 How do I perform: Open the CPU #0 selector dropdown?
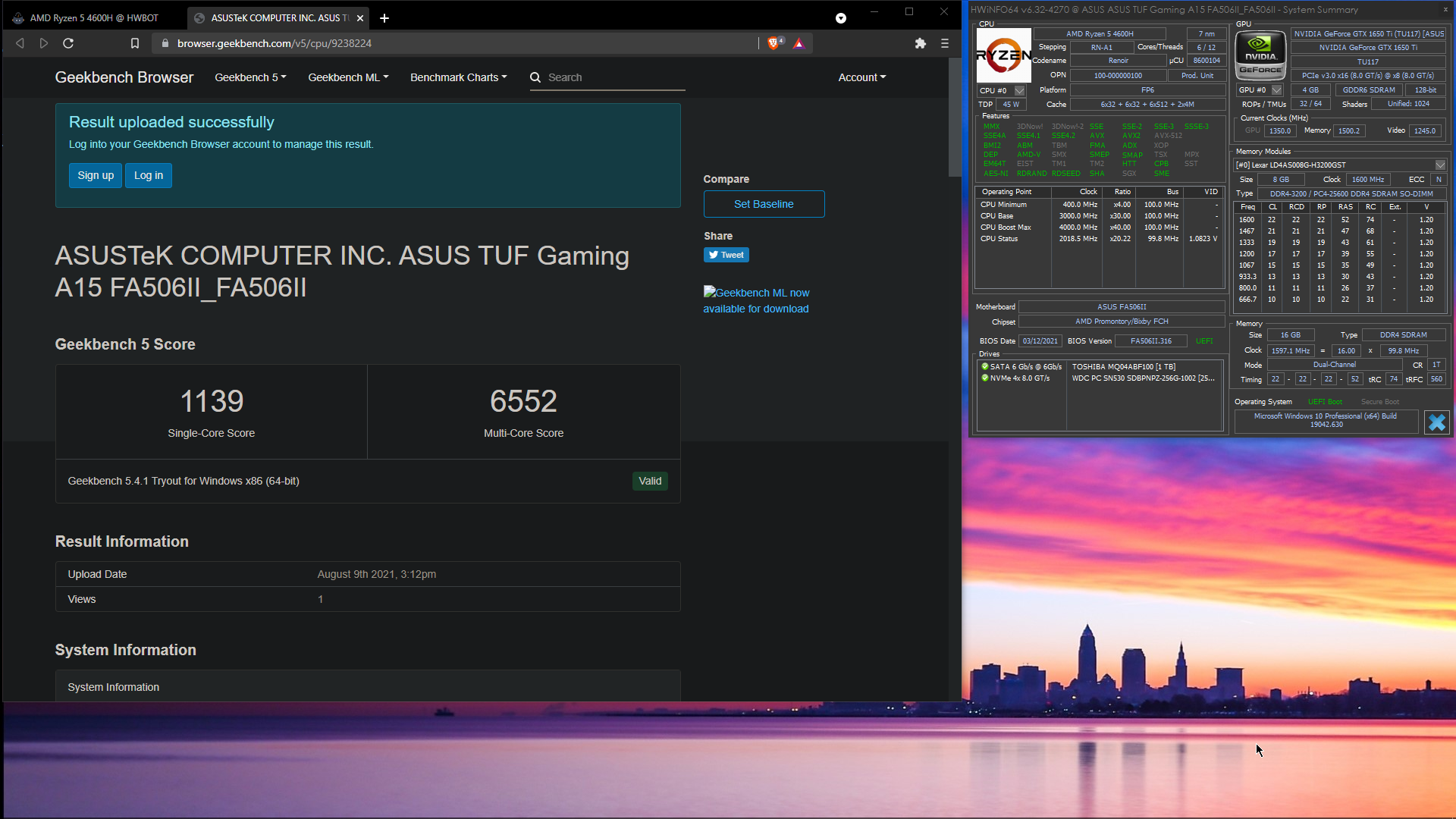click(1020, 90)
